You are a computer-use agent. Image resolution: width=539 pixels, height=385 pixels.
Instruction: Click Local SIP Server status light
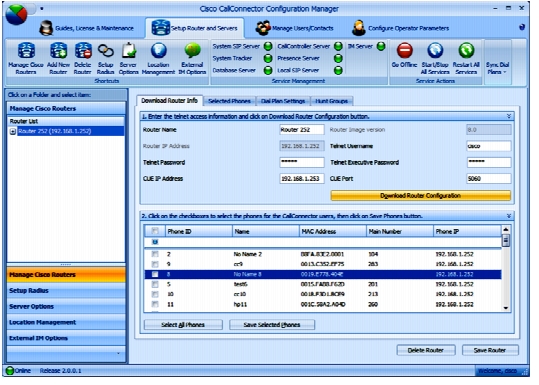pos(339,70)
